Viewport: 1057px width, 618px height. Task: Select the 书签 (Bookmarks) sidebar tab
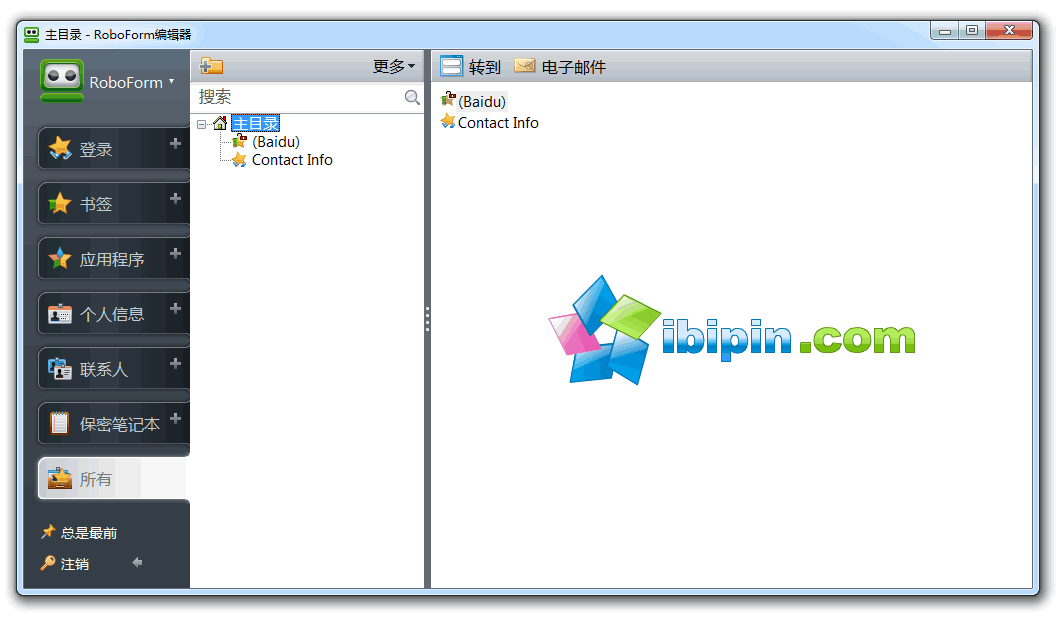click(x=111, y=203)
